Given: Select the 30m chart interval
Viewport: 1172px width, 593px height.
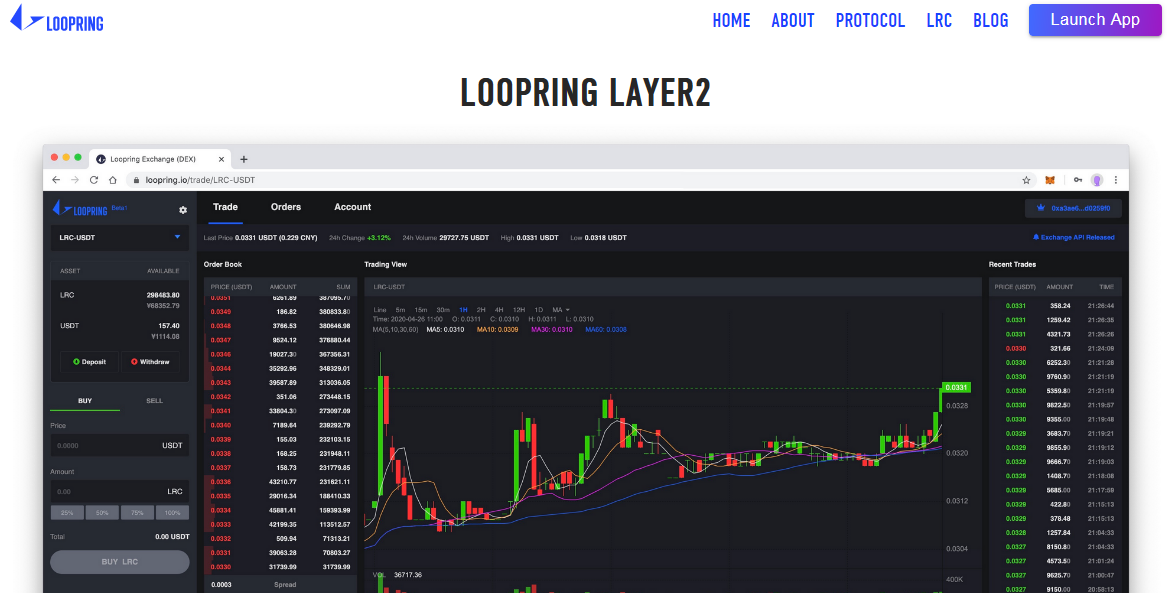Looking at the screenshot, I should click(442, 310).
